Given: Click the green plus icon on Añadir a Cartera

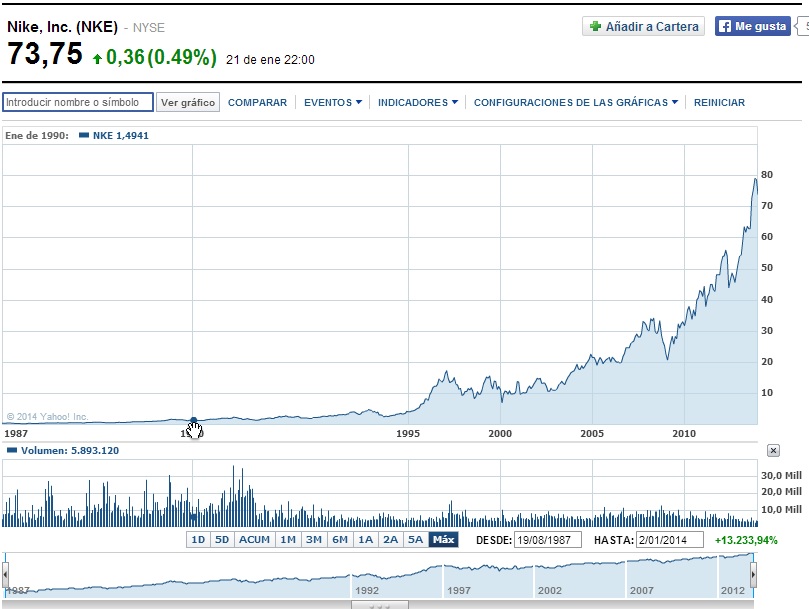Looking at the screenshot, I should point(595,26).
